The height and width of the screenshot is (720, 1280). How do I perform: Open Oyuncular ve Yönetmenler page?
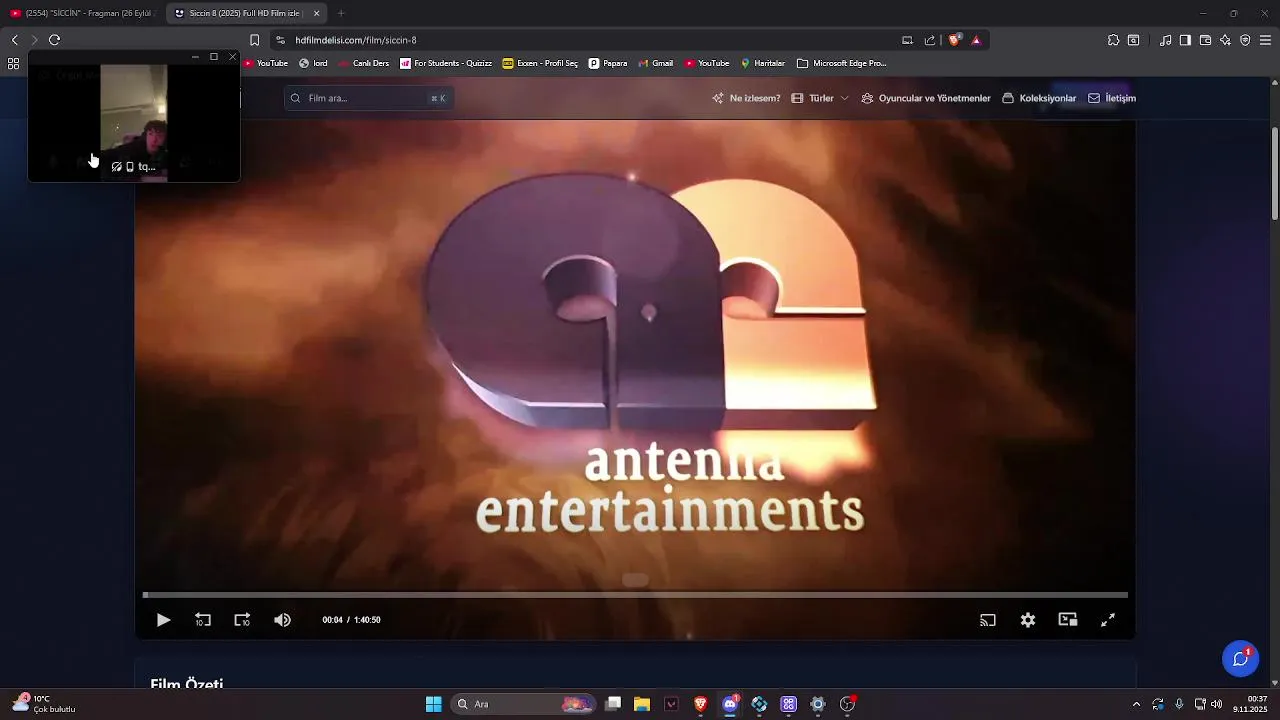point(926,98)
